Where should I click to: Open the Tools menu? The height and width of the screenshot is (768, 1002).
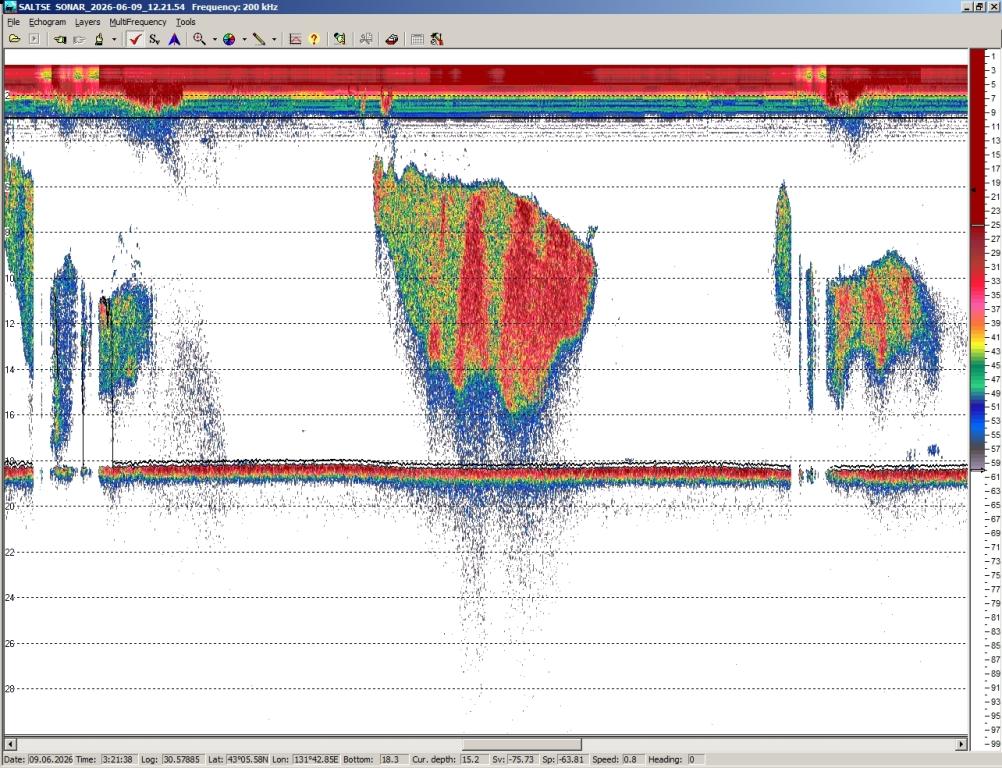point(185,22)
